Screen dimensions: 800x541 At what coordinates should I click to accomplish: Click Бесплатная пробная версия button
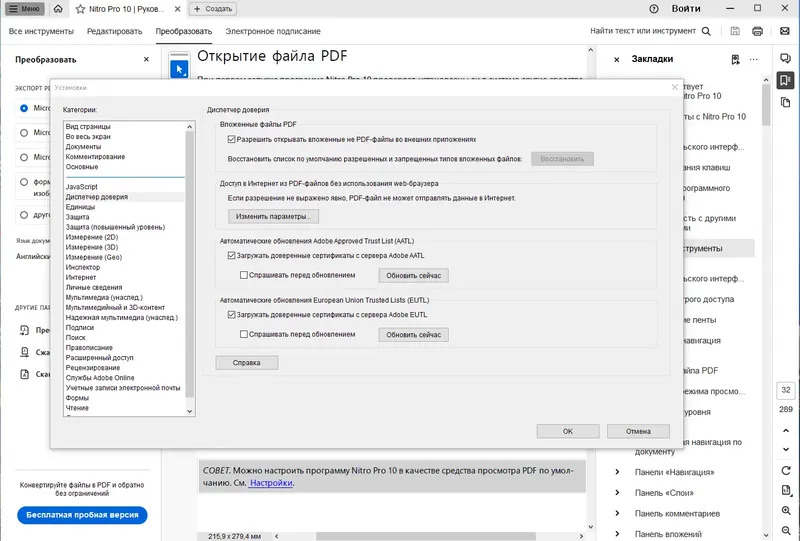pos(82,515)
